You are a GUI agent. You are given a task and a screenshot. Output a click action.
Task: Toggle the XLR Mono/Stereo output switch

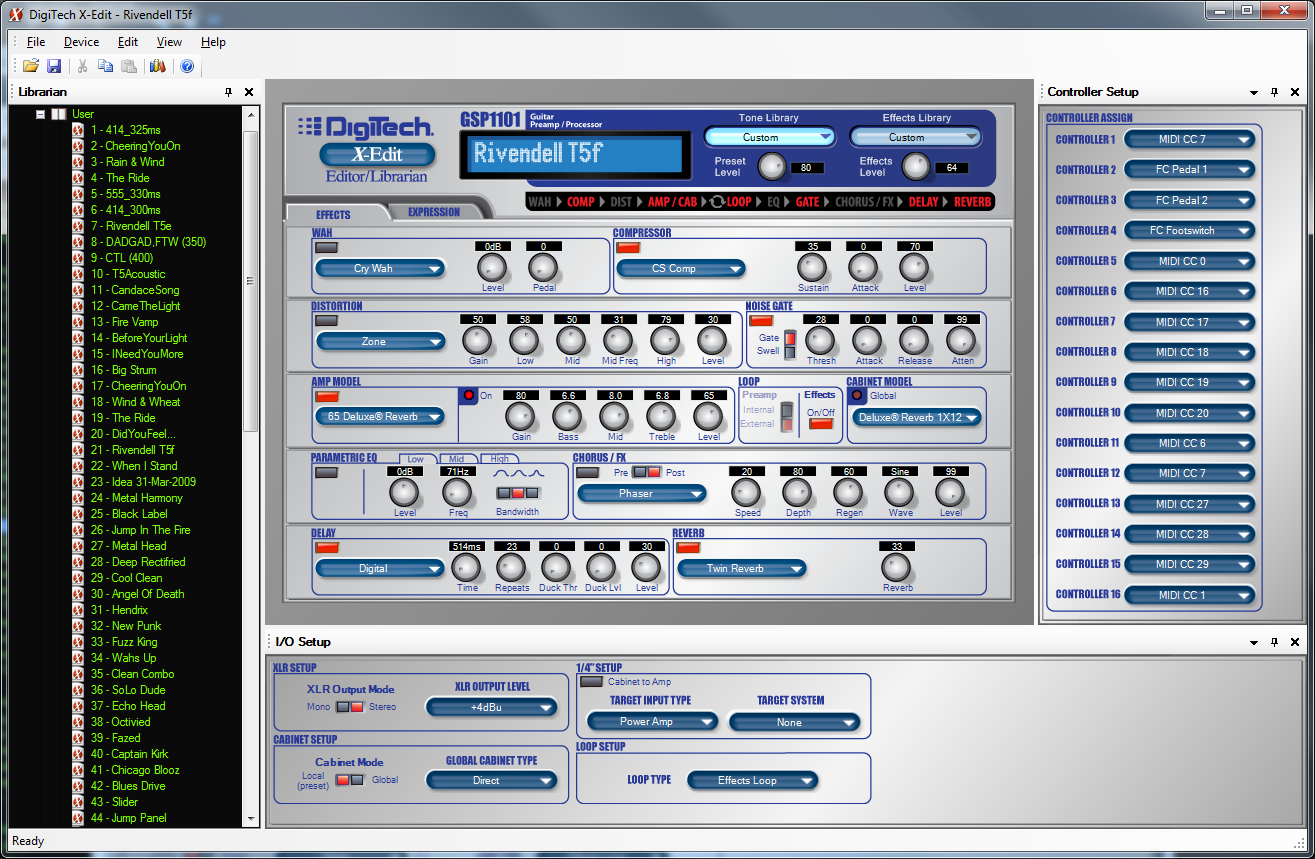350,707
